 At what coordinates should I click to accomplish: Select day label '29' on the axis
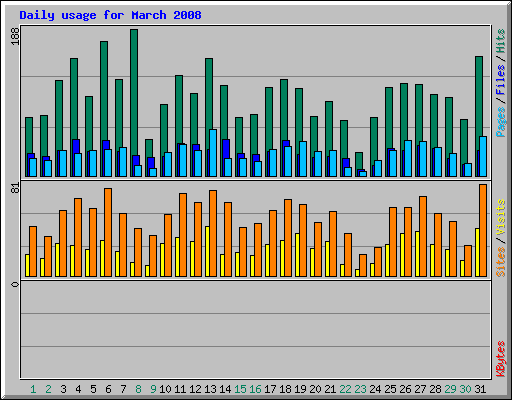450,389
